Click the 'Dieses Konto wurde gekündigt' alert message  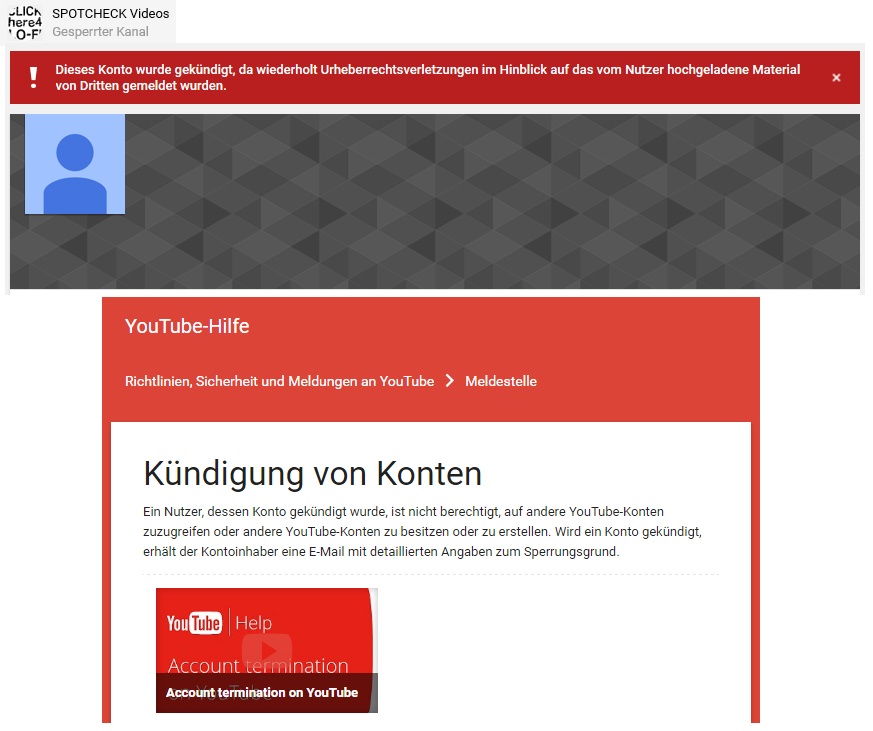pos(428,77)
